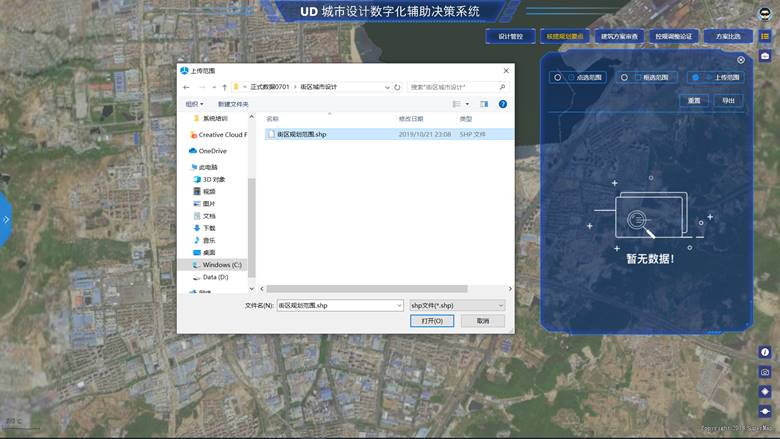
Task: Click the 新建文件夹 toolbar item
Action: pyautogui.click(x=233, y=104)
